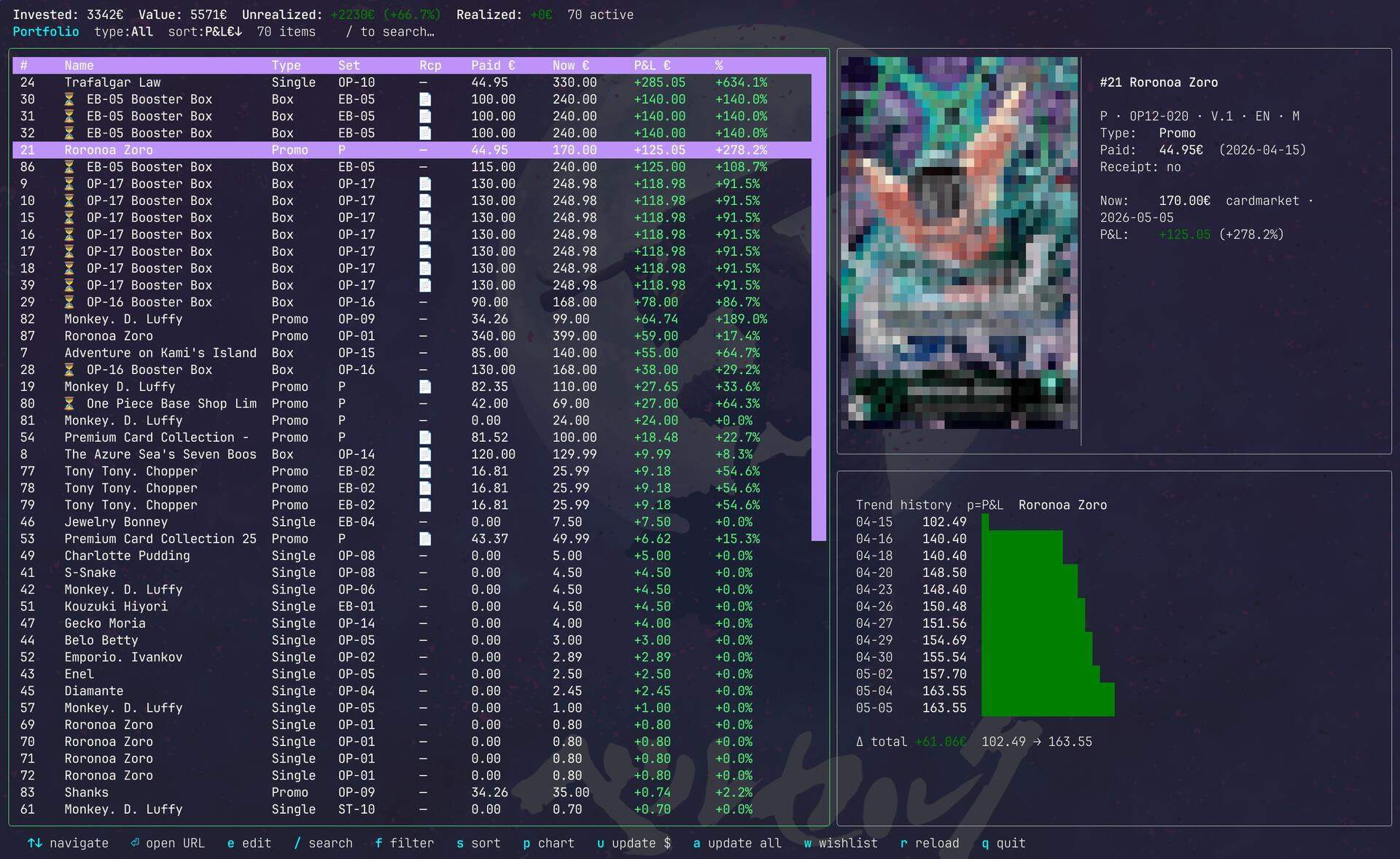
Task: Click the receipt icon on item 30 row
Action: (425, 99)
